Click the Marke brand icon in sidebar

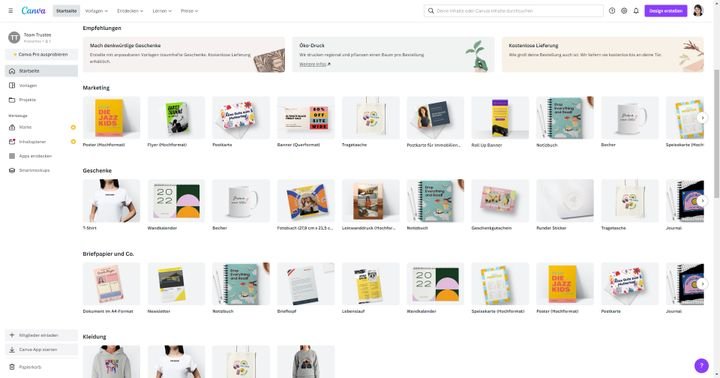click(x=12, y=127)
